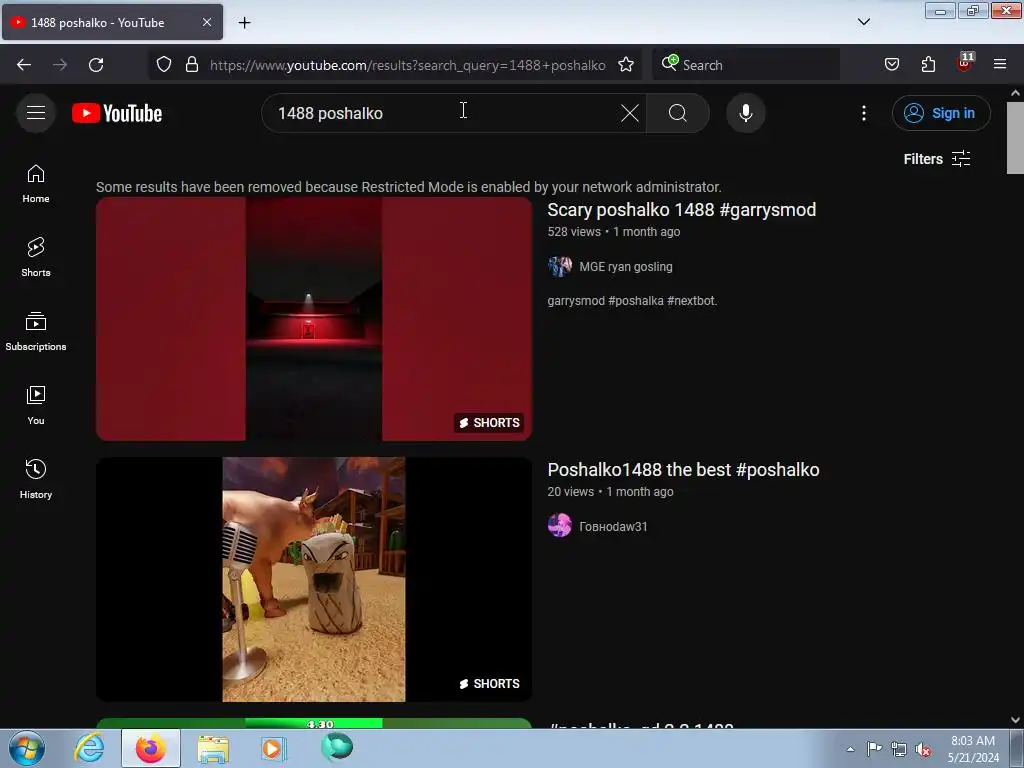The image size is (1024, 768).
Task: Open Windows Explorer folder in the taskbar
Action: [213, 748]
